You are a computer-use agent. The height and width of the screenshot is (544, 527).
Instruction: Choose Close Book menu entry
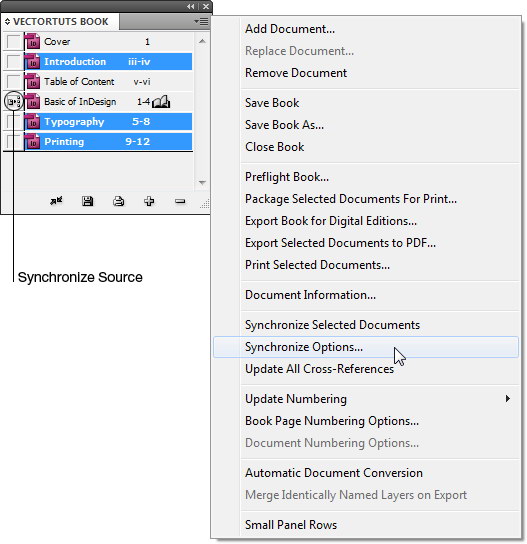pyautogui.click(x=366, y=147)
